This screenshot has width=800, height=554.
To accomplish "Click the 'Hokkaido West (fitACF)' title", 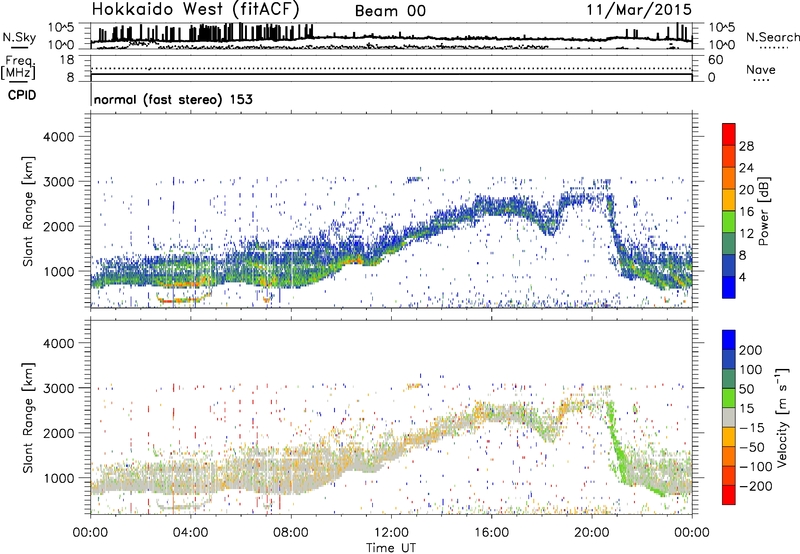I will tap(196, 9).
